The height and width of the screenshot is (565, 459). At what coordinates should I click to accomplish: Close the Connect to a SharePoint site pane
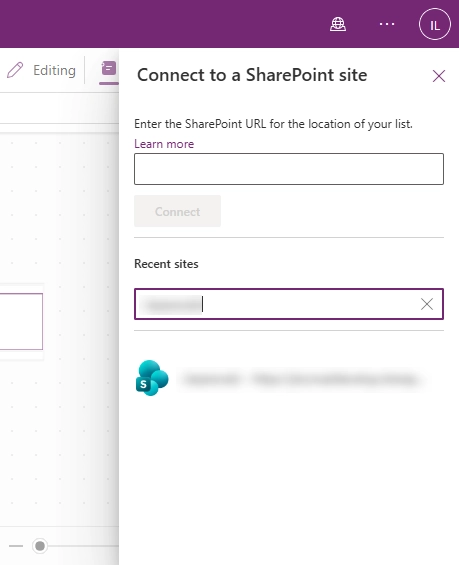pos(438,76)
